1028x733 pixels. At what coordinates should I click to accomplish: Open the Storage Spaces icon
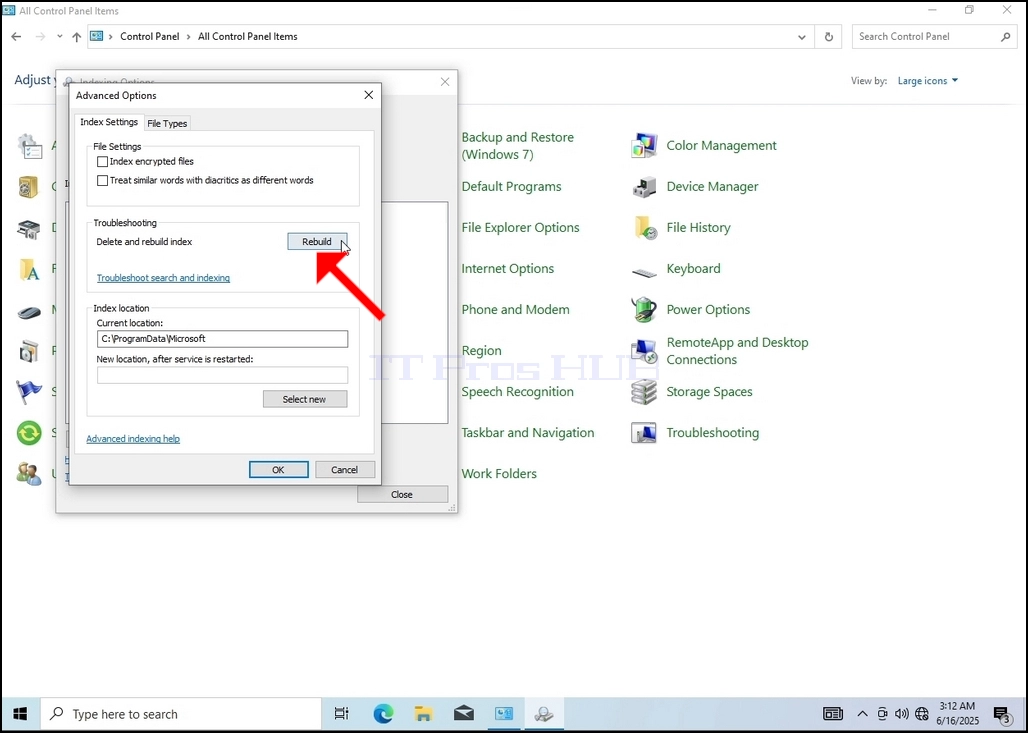tap(644, 392)
